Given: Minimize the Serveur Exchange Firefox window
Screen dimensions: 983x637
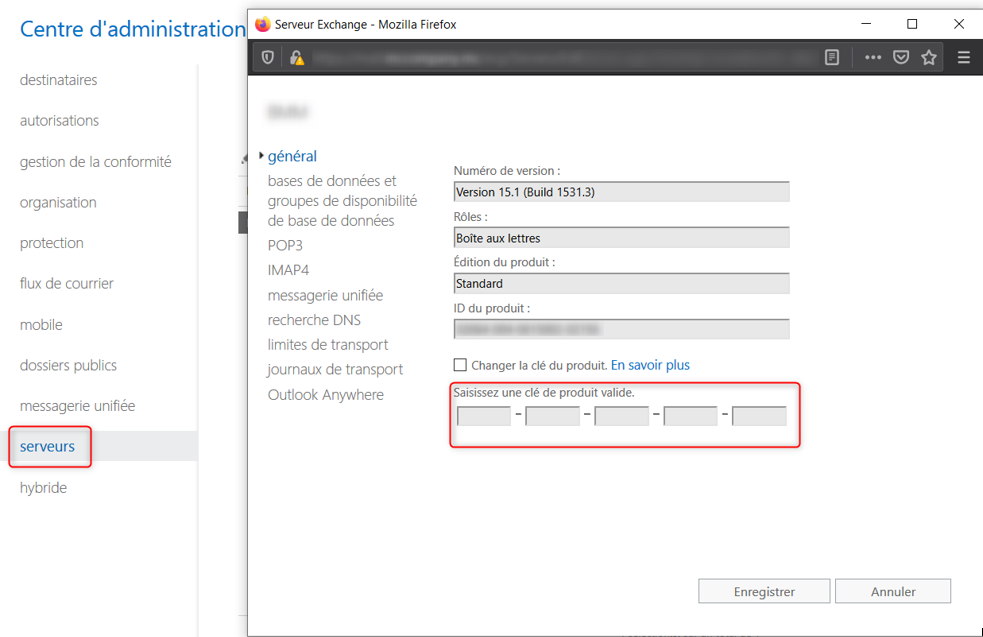Looking at the screenshot, I should (x=866, y=24).
